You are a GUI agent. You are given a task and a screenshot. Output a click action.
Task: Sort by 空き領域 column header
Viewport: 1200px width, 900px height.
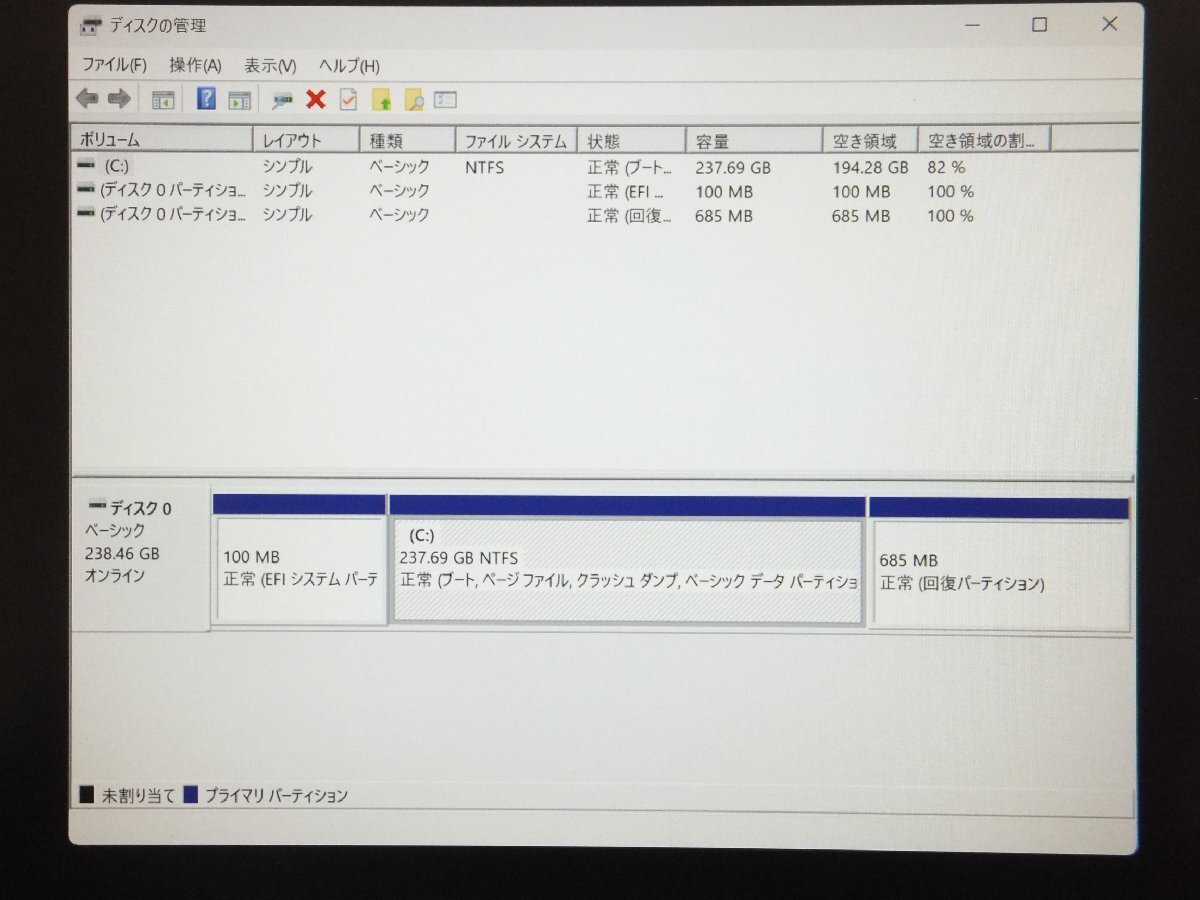(871, 140)
